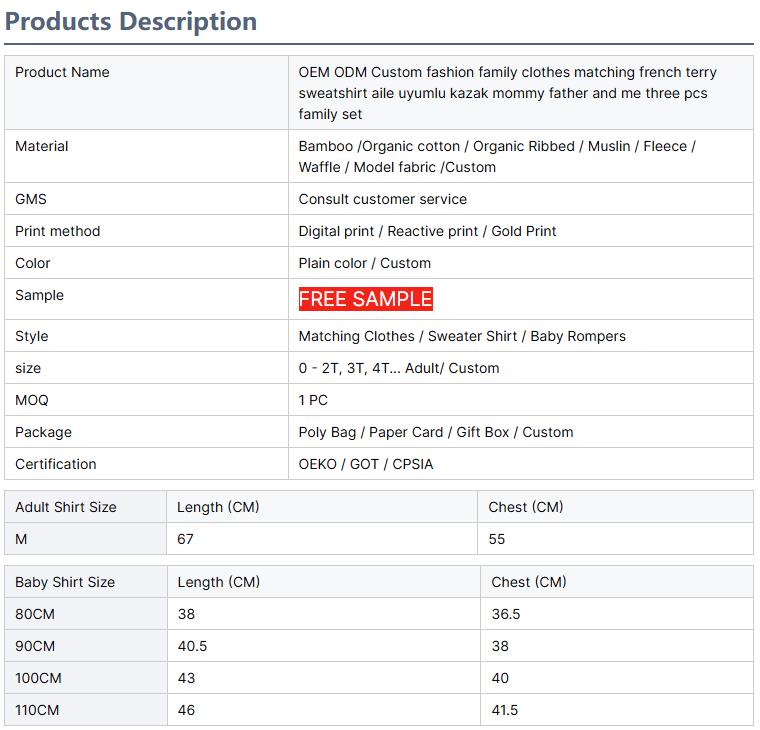The width and height of the screenshot is (760, 730).
Task: Click the 1 PC MOQ value
Action: click(x=313, y=400)
